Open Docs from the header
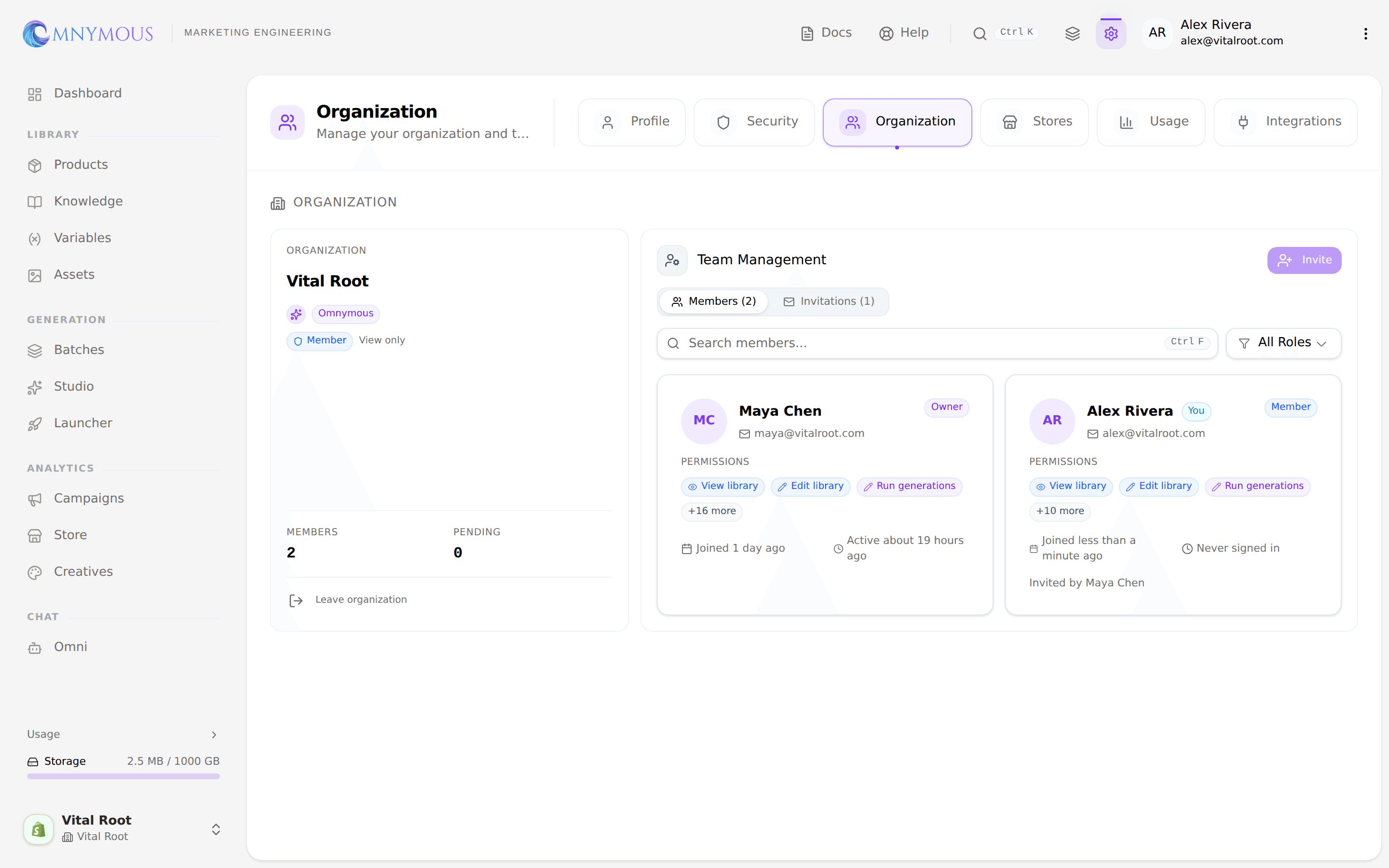This screenshot has width=1389, height=868. (x=826, y=33)
